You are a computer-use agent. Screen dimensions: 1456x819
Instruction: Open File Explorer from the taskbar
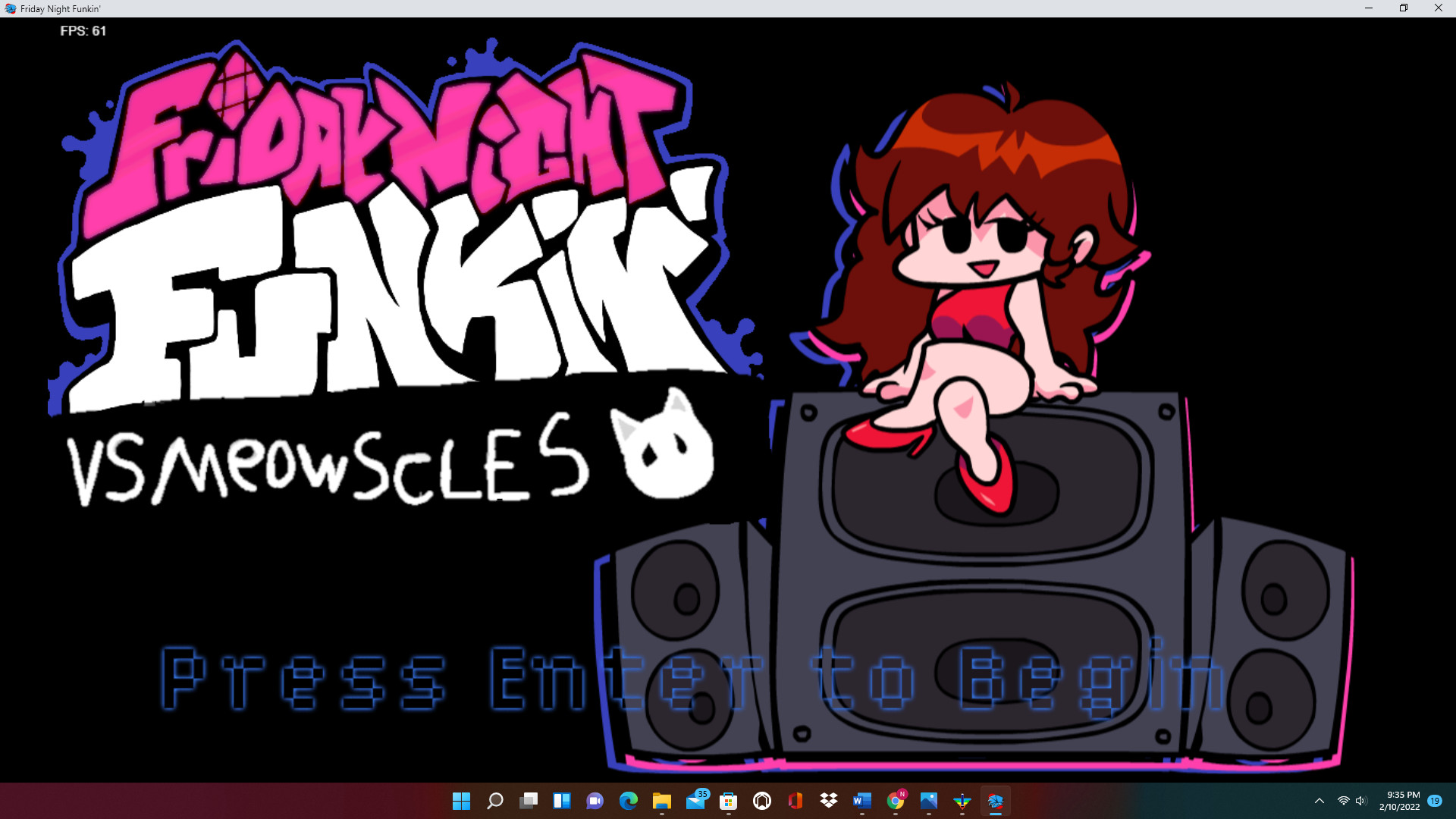[662, 801]
